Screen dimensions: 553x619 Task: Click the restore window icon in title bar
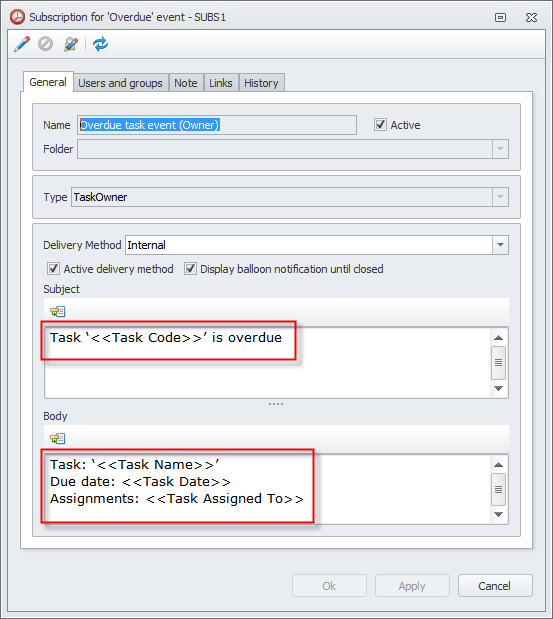point(500,17)
